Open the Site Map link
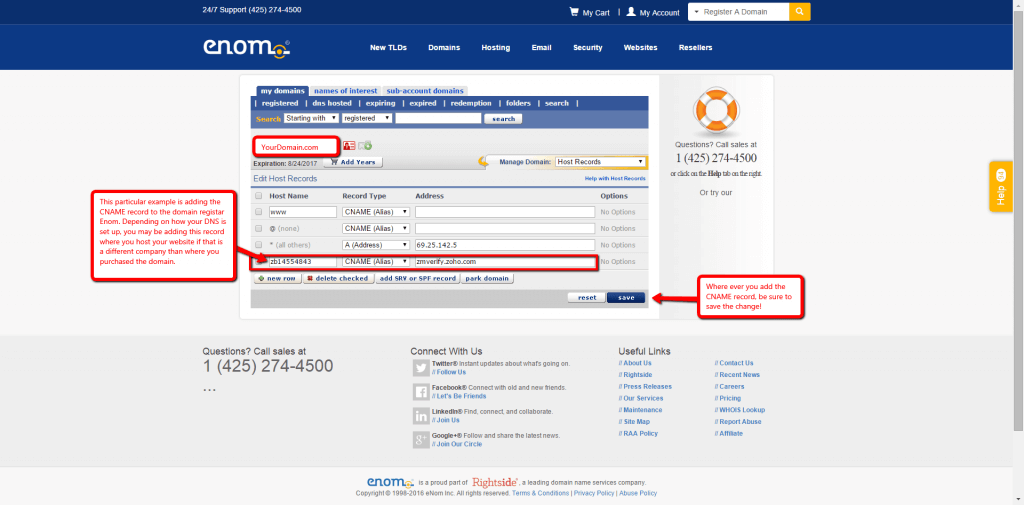 coord(637,421)
